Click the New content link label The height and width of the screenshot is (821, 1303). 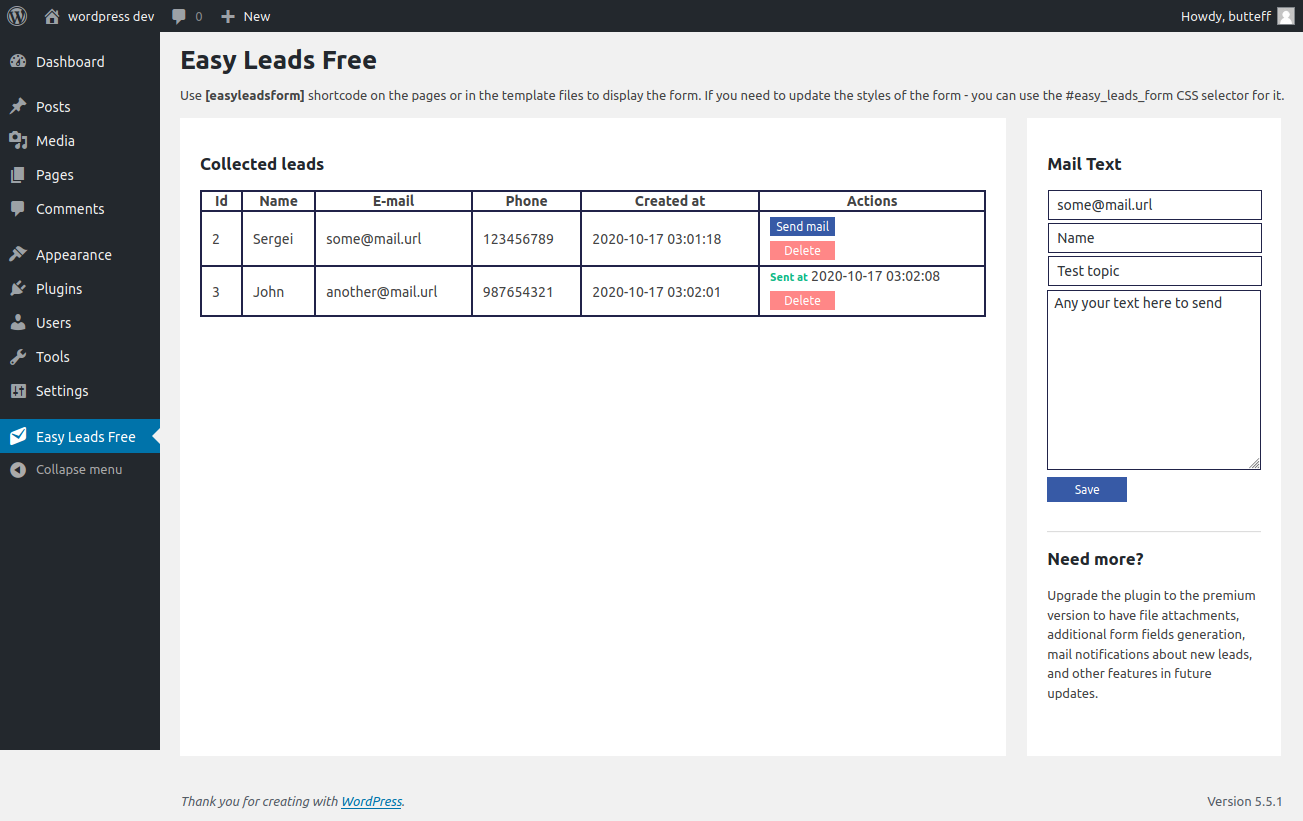pos(257,16)
